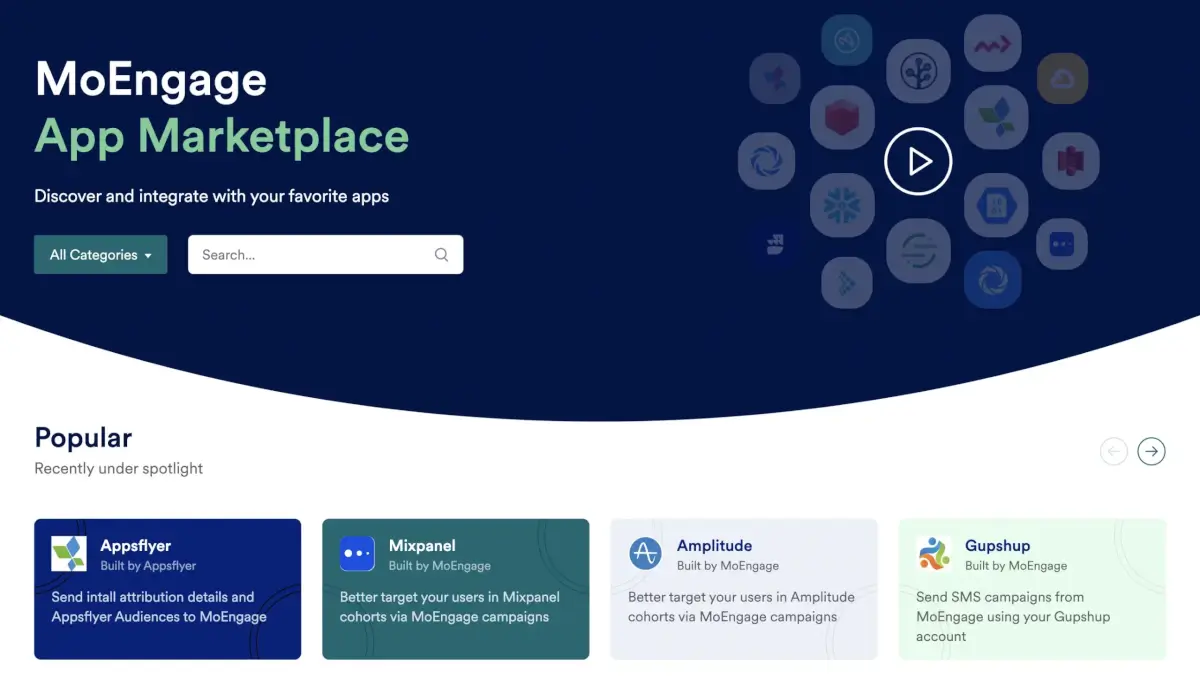
Task: Click the Snowflake icon in hero graphic
Action: pos(842,206)
